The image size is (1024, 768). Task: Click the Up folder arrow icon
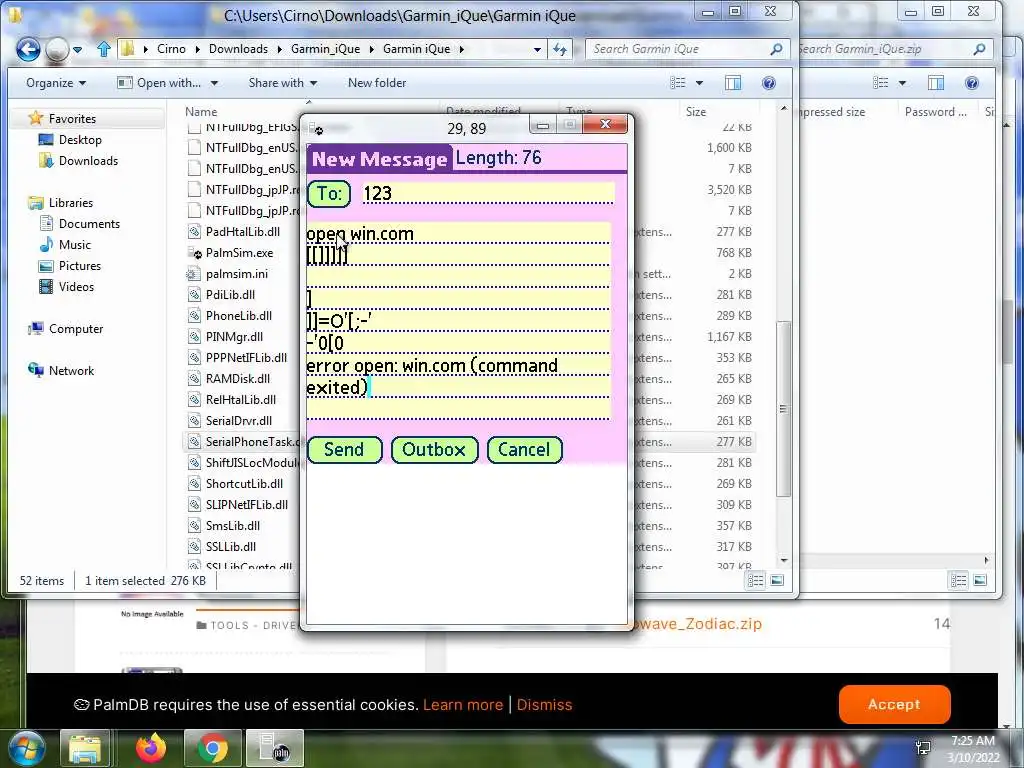[103, 49]
